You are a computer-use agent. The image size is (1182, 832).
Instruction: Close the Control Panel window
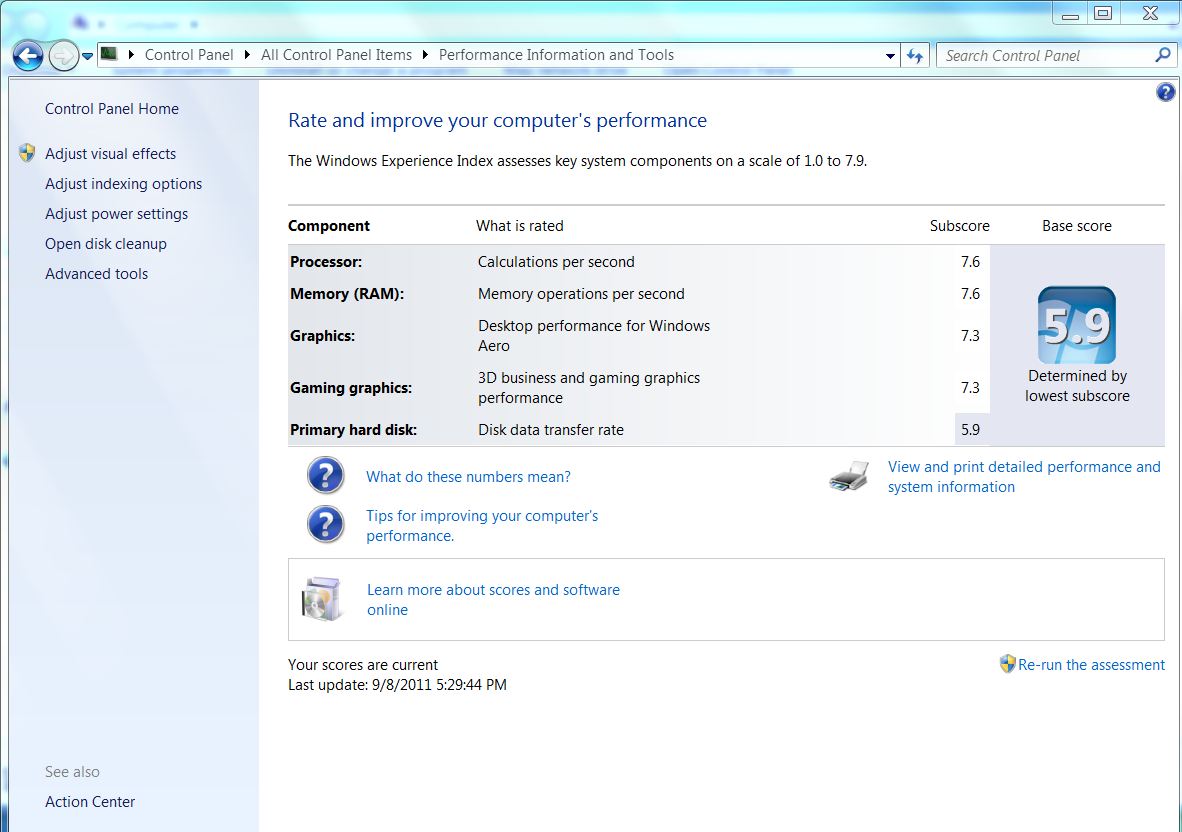pyautogui.click(x=1150, y=14)
